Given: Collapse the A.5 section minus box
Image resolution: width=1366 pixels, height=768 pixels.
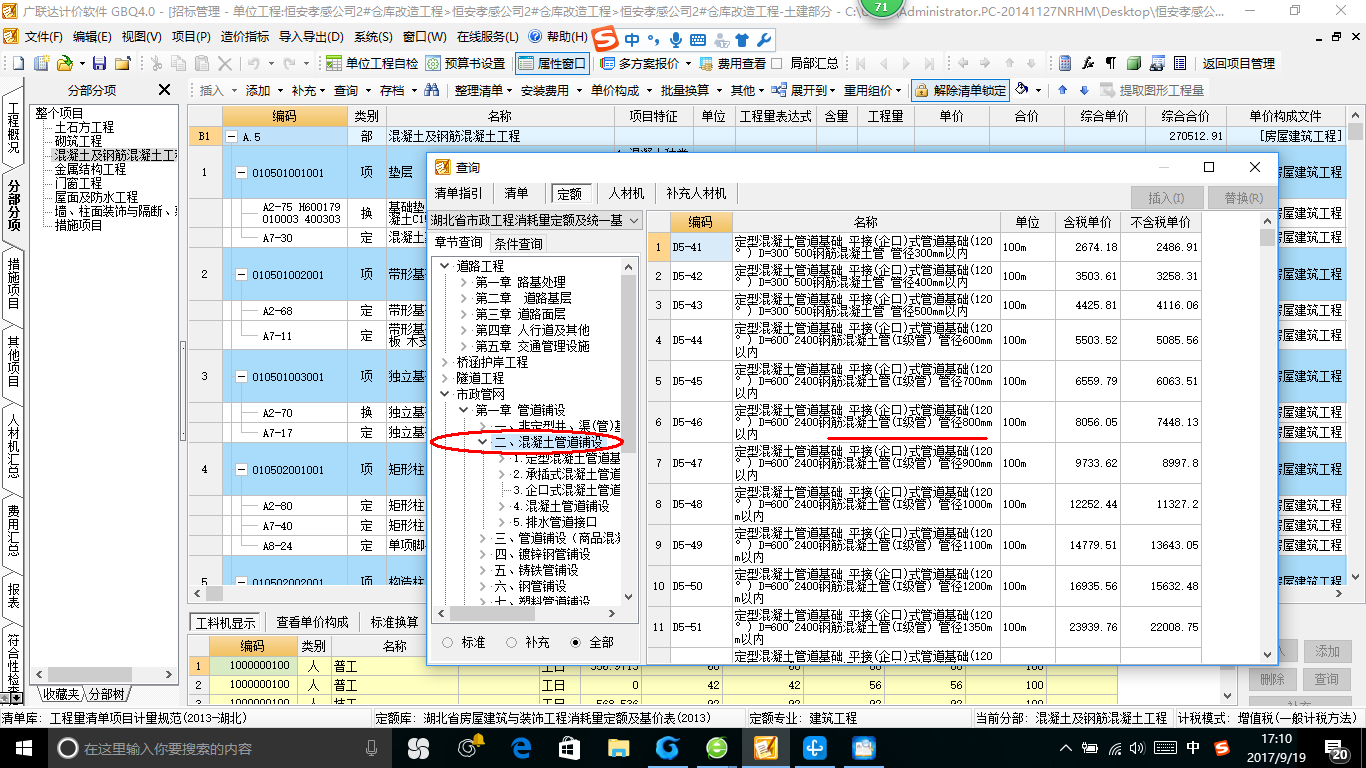Looking at the screenshot, I should coord(232,136).
